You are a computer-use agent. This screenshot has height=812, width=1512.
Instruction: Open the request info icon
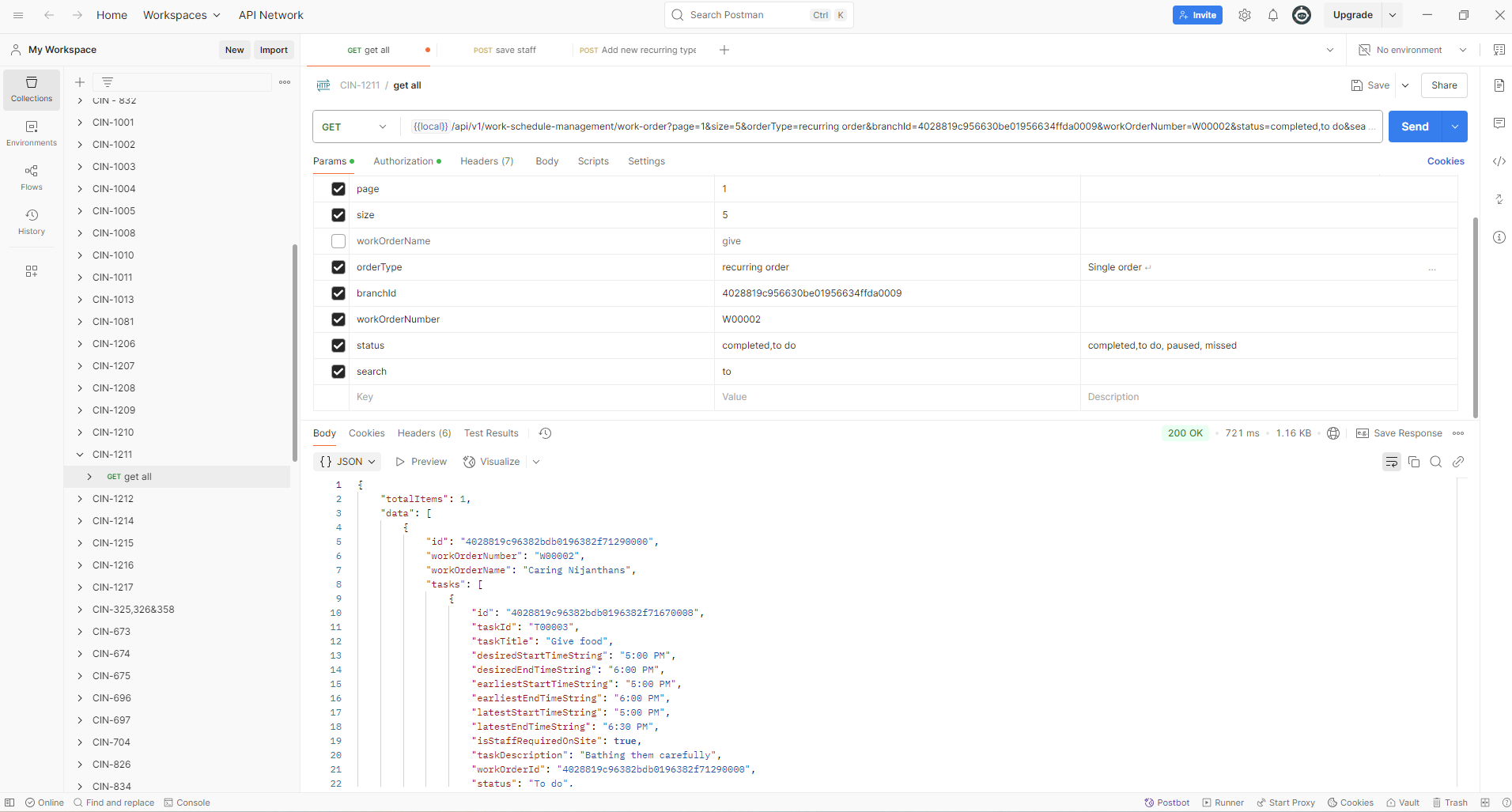pyautogui.click(x=1499, y=237)
